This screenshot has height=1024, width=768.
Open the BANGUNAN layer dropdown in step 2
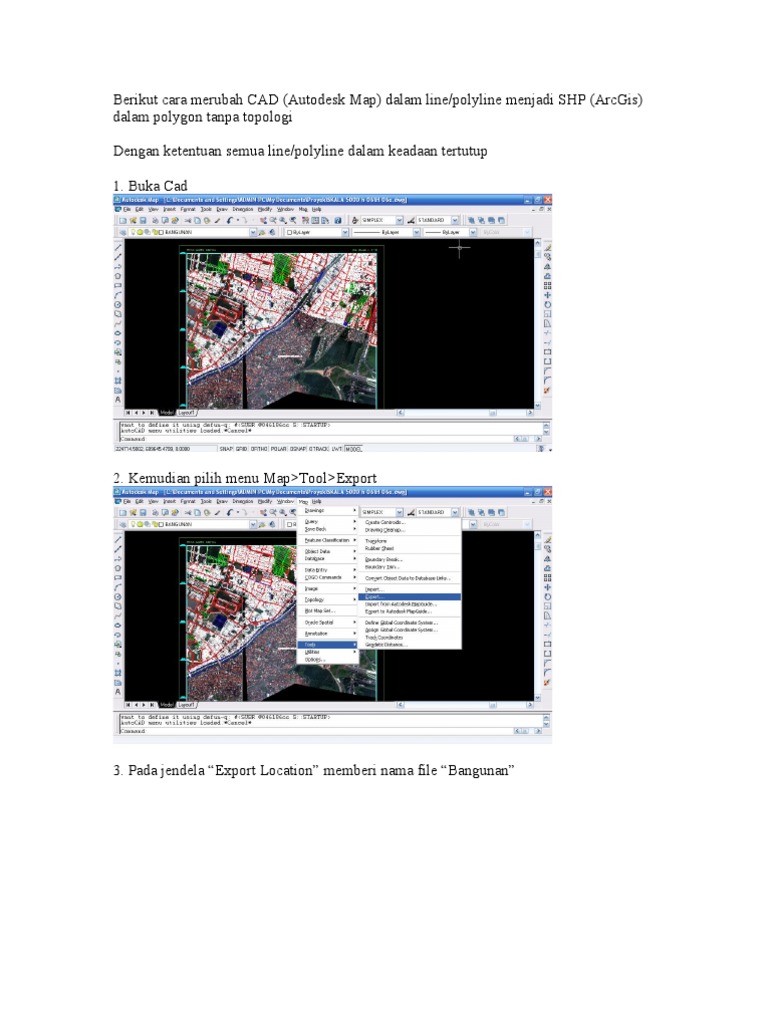pyautogui.click(x=253, y=524)
